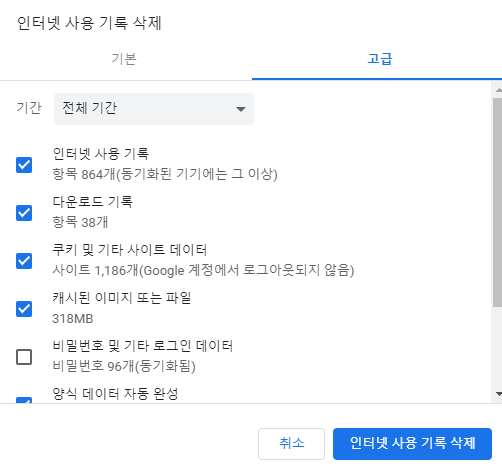Uncheck the 인터넷 사용 기록 checkbox
Screen dimensions: 502x475
tap(24, 165)
